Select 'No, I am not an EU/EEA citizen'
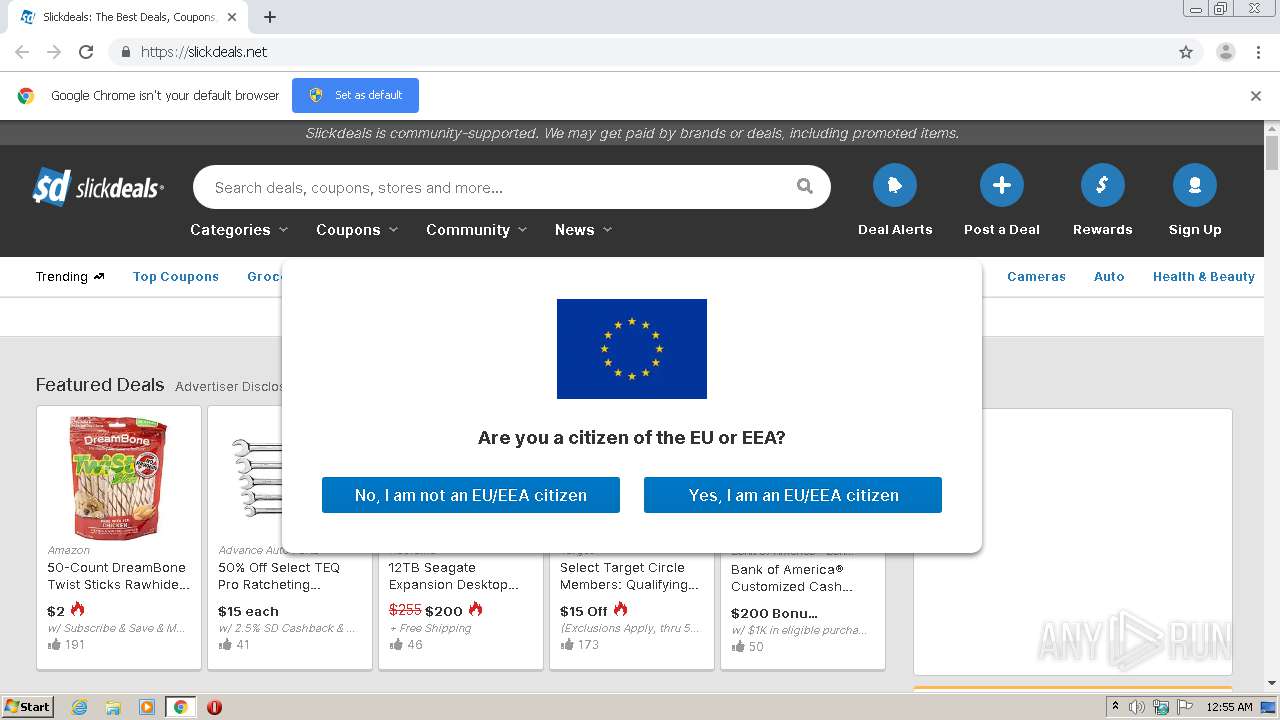 point(471,495)
